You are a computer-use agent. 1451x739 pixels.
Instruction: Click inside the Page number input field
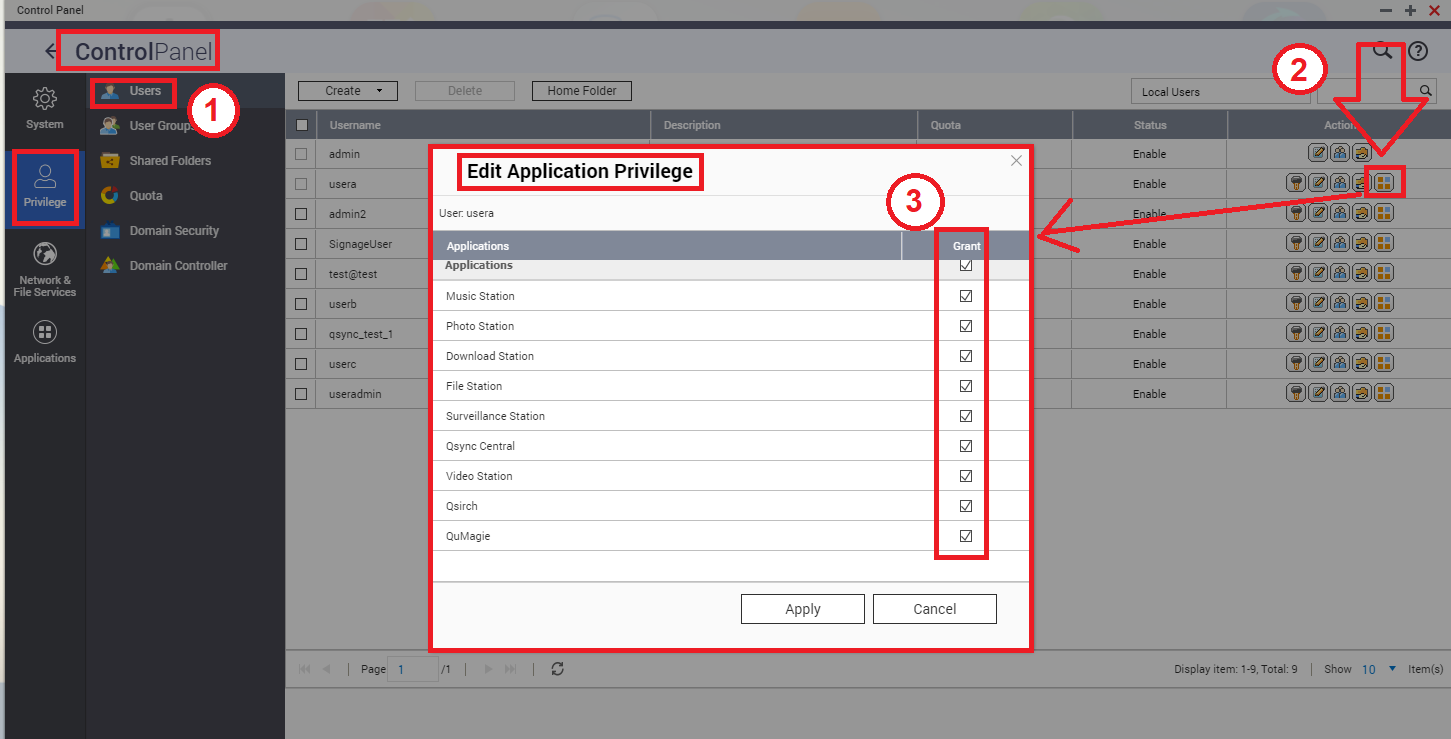(412, 668)
